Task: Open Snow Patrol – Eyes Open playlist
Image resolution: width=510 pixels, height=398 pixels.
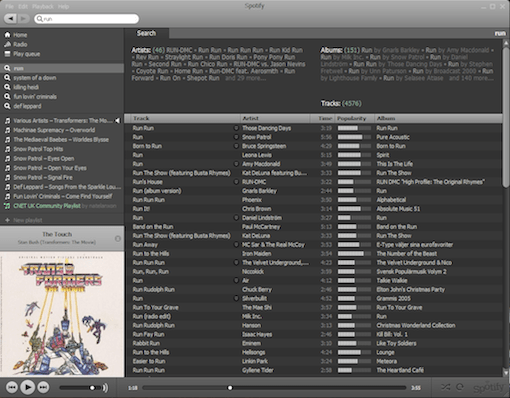Action: [44, 158]
